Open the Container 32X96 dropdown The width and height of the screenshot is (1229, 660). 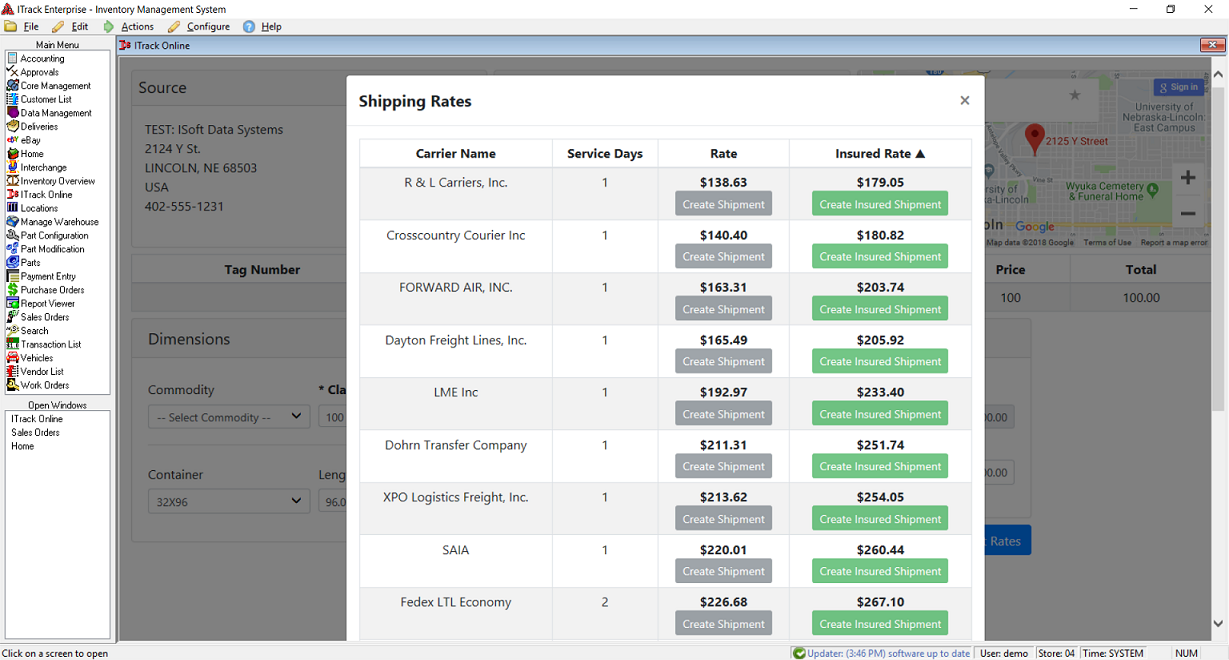(228, 501)
